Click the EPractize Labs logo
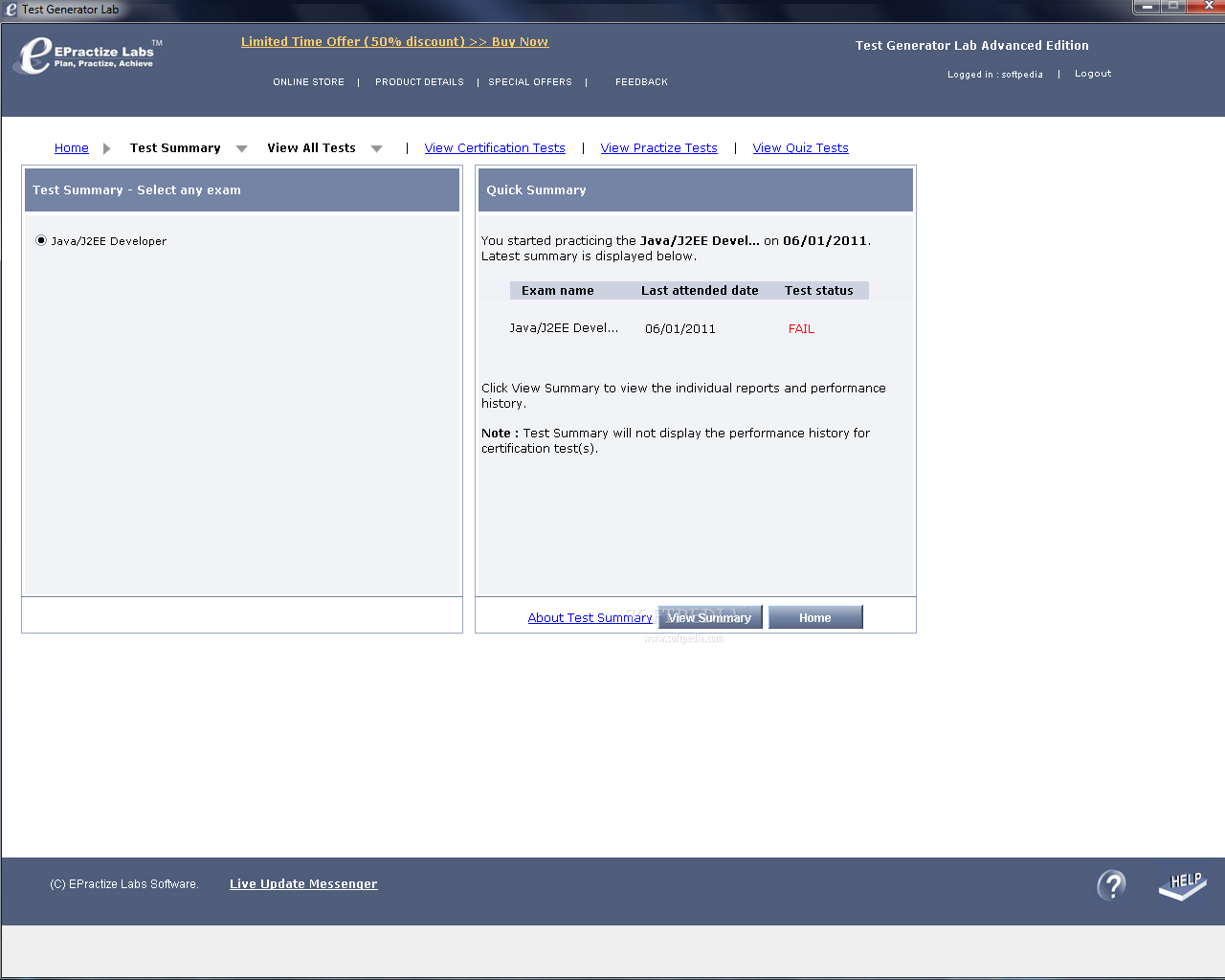 (88, 56)
